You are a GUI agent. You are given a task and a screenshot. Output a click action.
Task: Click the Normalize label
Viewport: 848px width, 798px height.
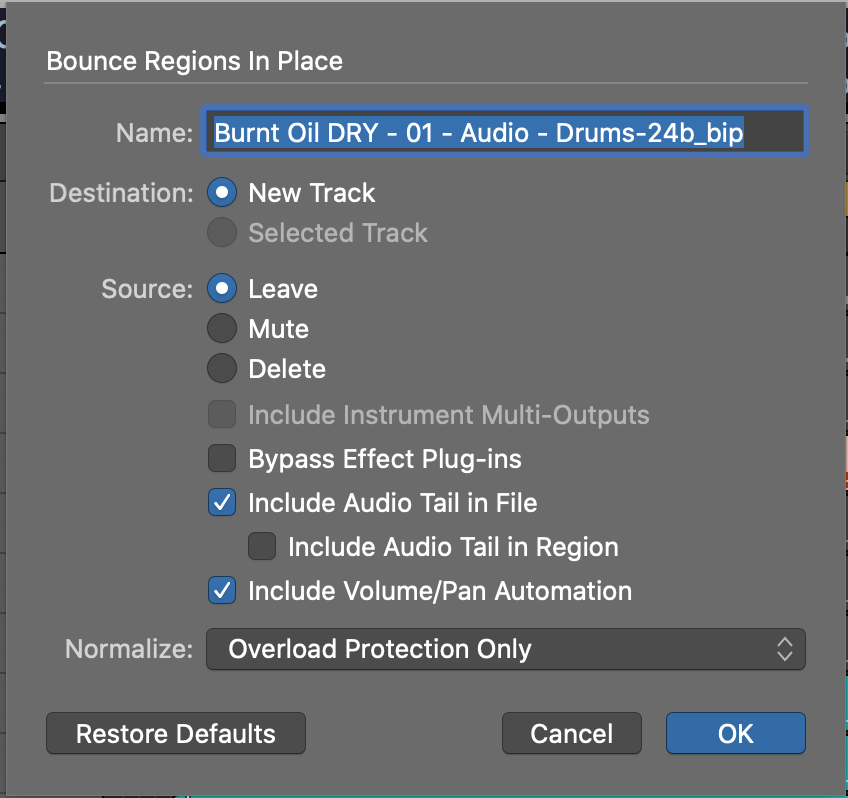[x=128, y=649]
